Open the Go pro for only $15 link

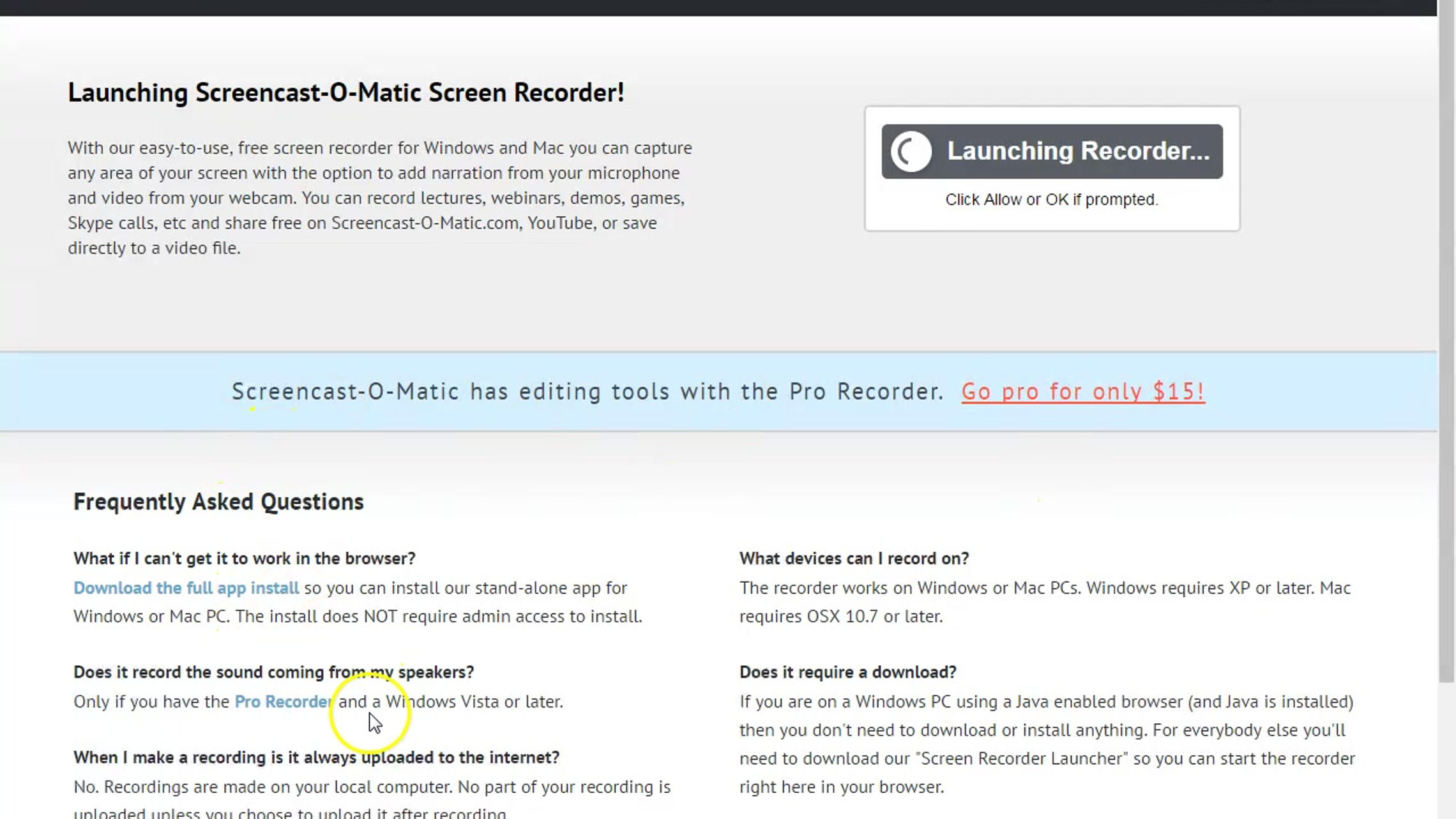(x=1083, y=392)
